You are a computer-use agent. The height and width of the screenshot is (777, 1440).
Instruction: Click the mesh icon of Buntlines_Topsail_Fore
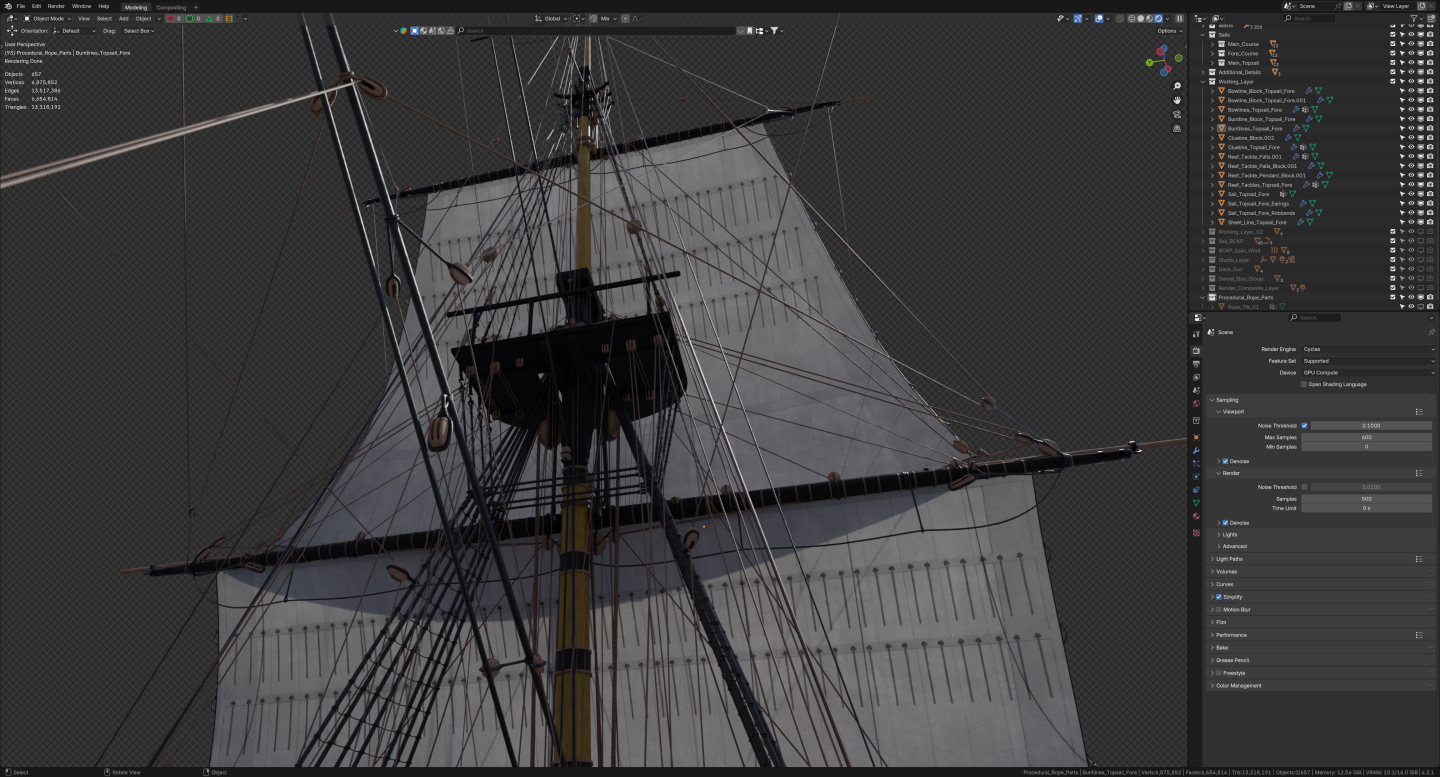[x=1221, y=129]
